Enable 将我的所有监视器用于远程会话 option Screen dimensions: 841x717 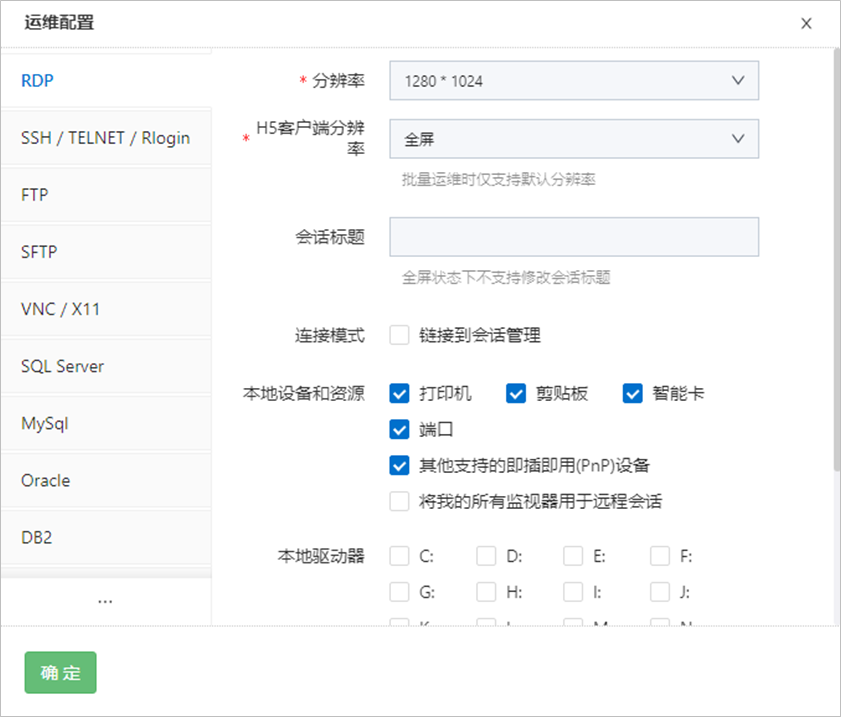400,501
